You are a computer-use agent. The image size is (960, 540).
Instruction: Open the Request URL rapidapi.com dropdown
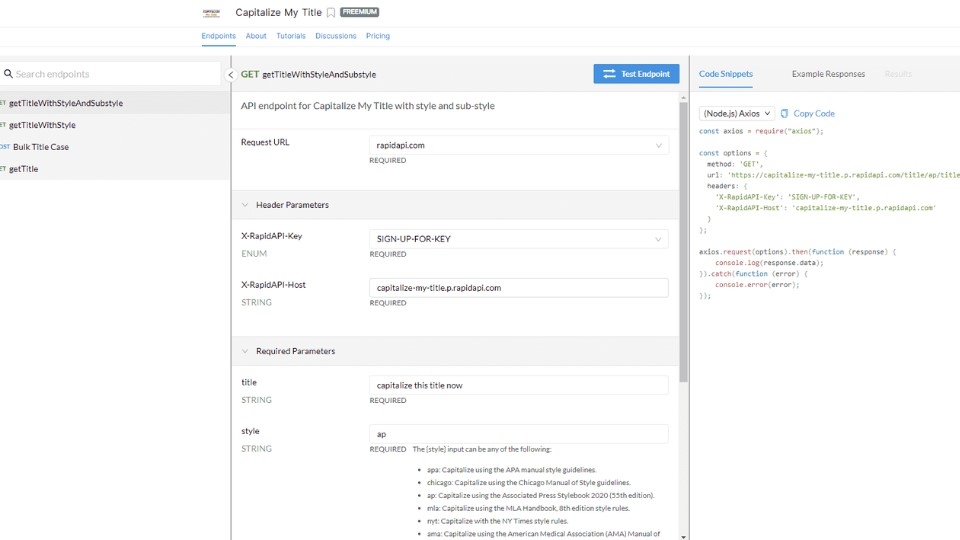pyautogui.click(x=518, y=146)
